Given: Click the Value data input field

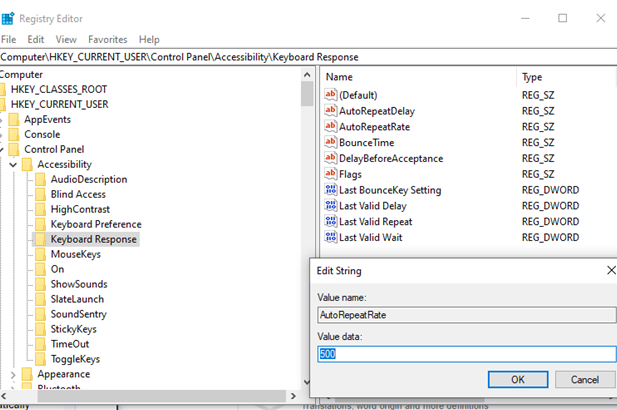Looking at the screenshot, I should (x=467, y=354).
